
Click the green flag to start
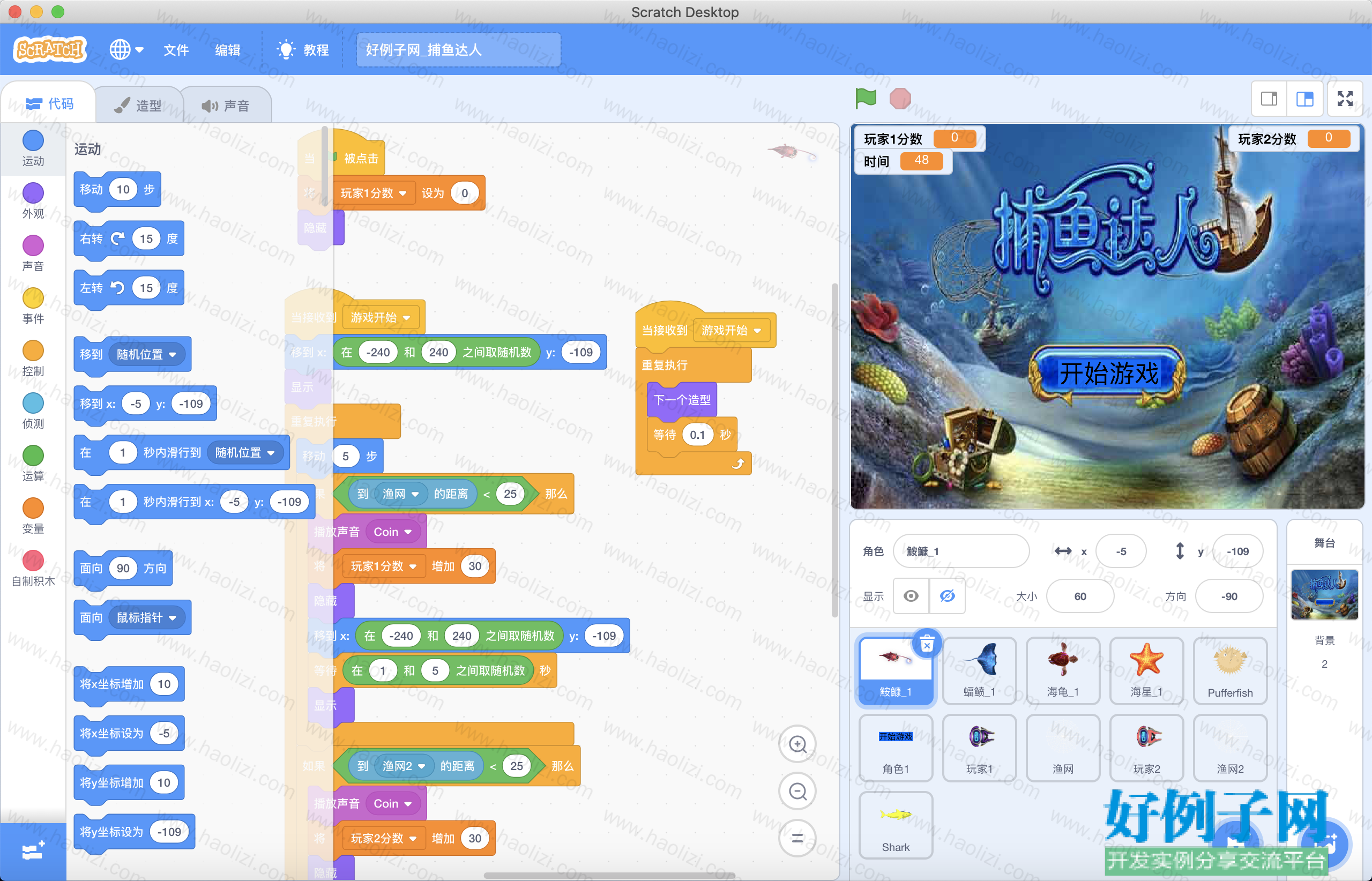click(x=866, y=99)
